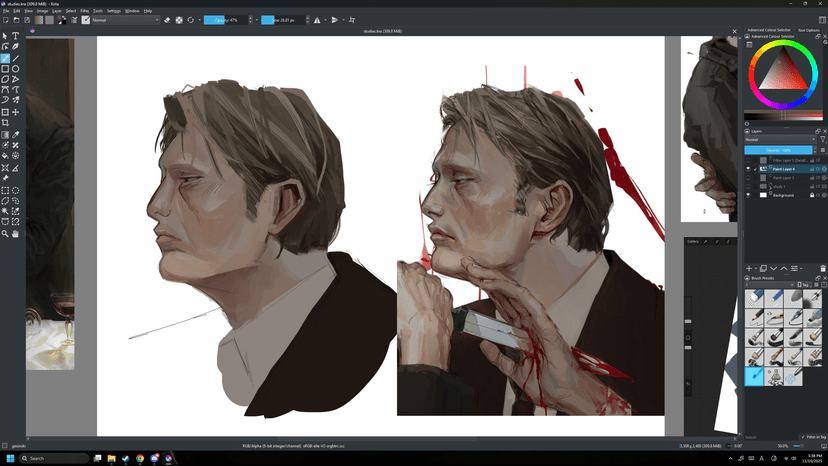Image resolution: width=828 pixels, height=466 pixels.
Task: Open the Filter menu
Action: [84, 10]
